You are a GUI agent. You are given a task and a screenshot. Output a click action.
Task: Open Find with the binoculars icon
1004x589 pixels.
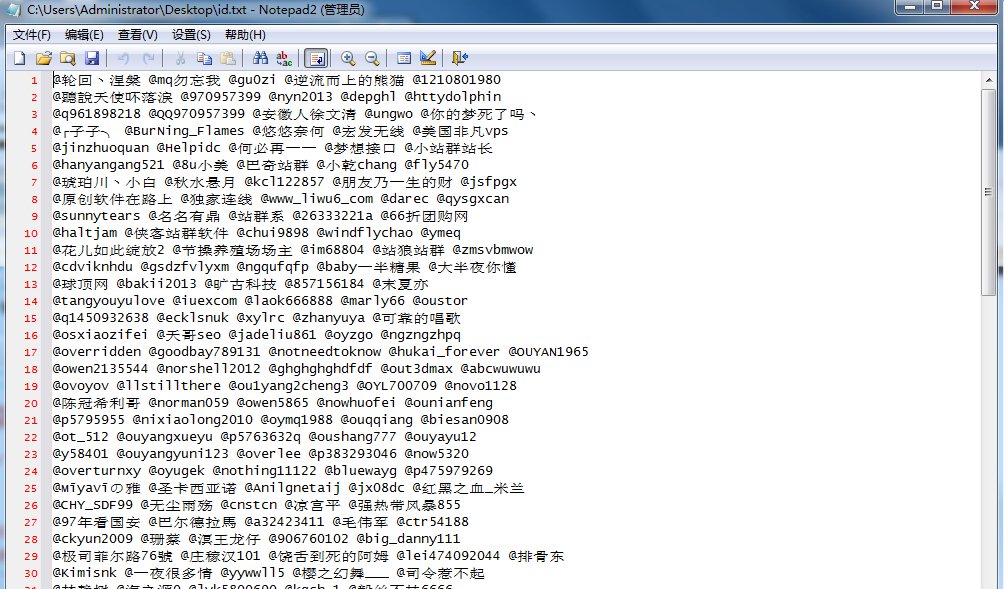coord(260,59)
